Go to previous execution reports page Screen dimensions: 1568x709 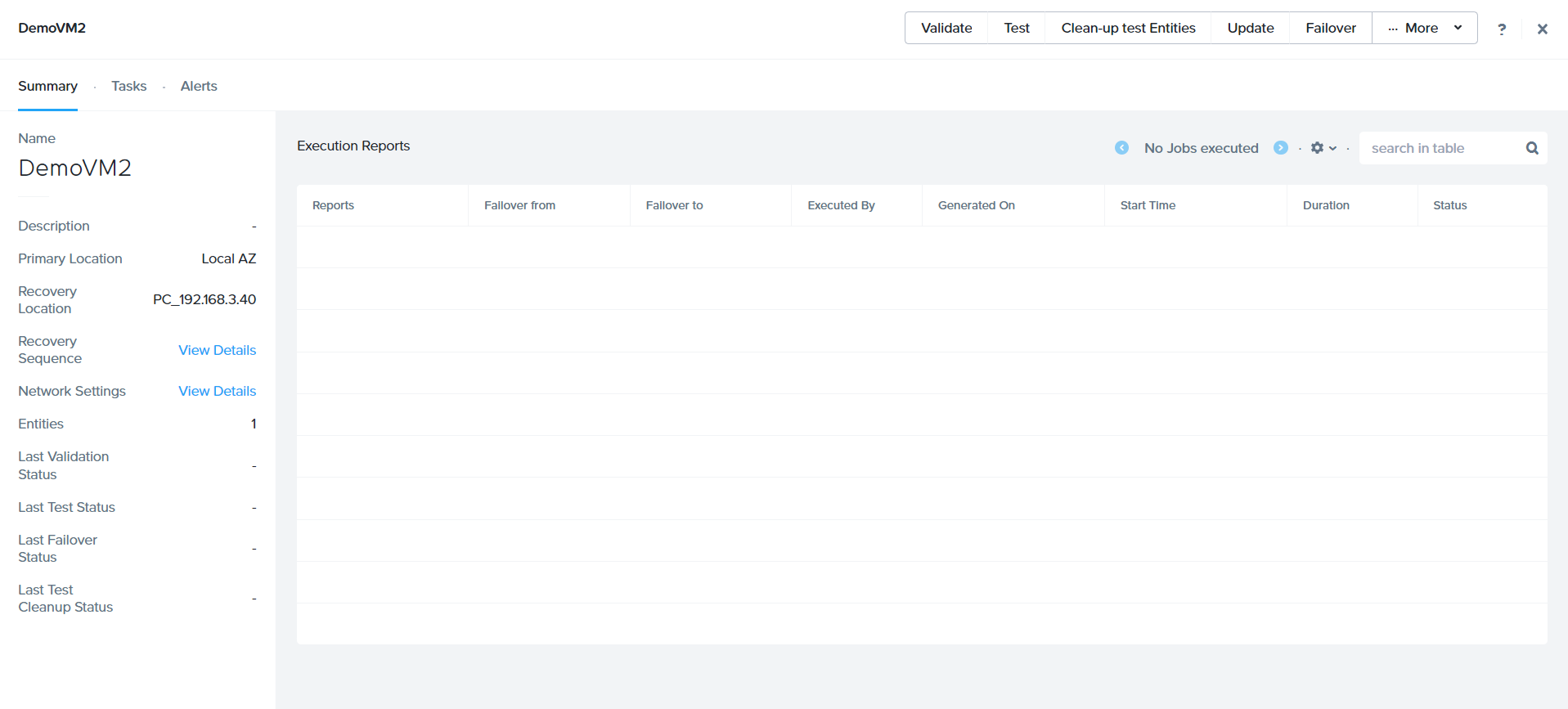[x=1121, y=148]
